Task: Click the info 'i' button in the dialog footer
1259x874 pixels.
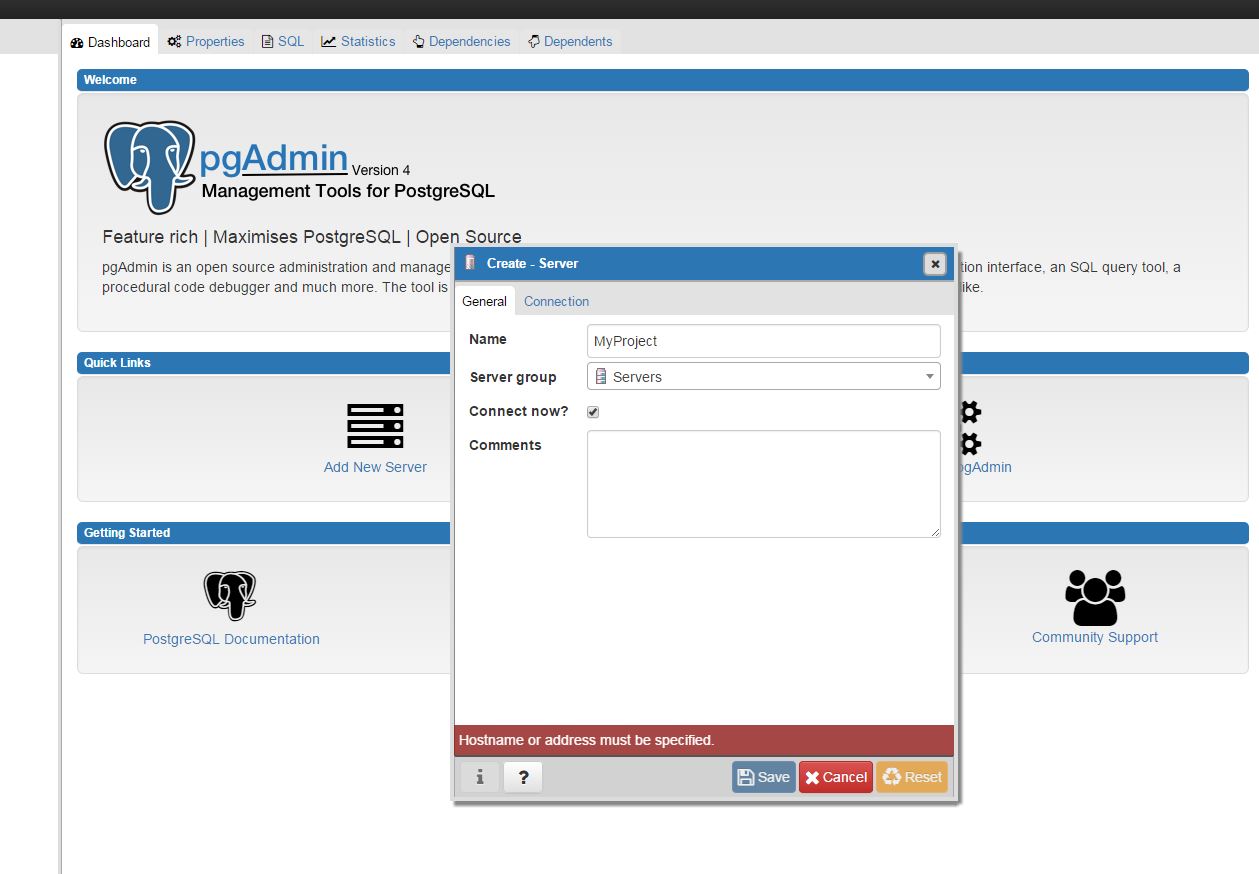Action: tap(480, 777)
